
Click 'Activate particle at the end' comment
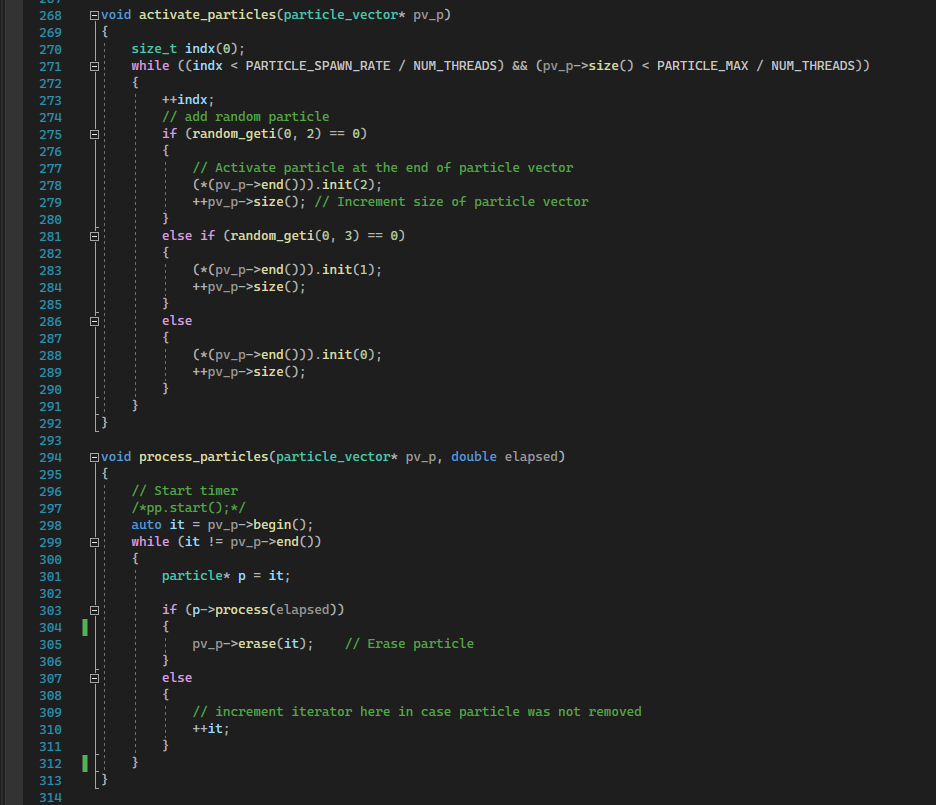tap(383, 168)
